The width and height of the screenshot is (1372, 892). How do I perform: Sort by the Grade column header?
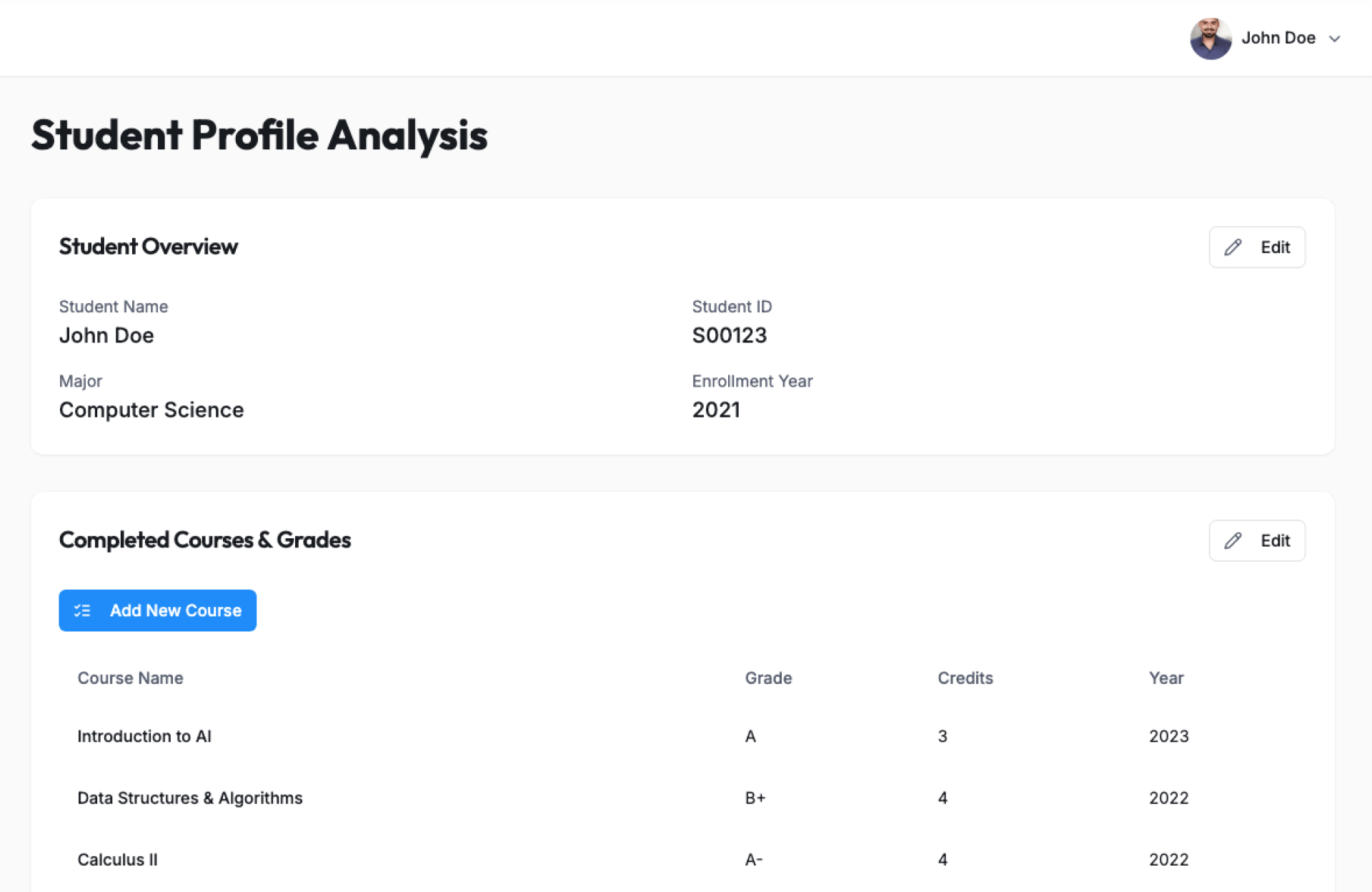click(x=768, y=678)
